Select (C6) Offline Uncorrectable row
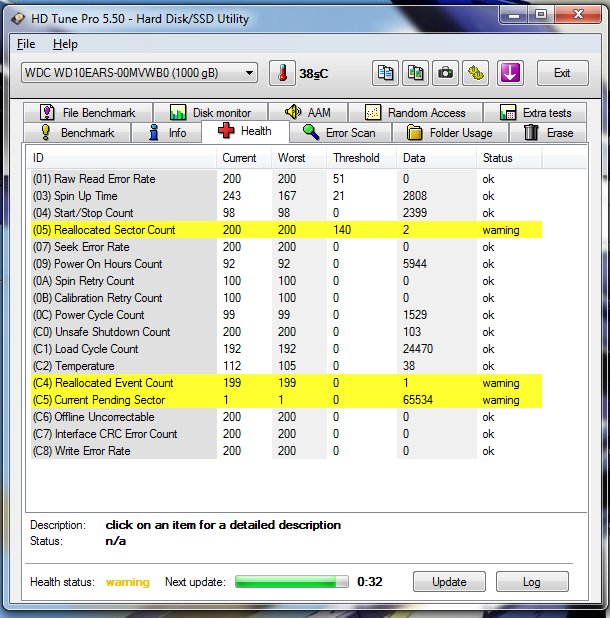The image size is (610, 618). [286, 417]
